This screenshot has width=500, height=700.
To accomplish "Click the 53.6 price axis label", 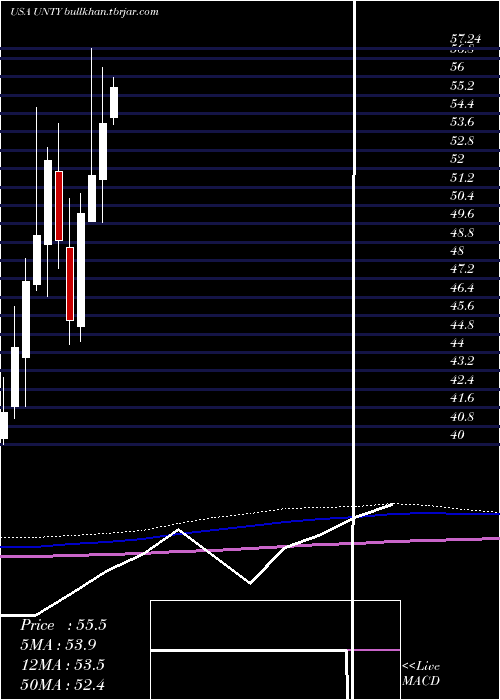I will [x=462, y=122].
